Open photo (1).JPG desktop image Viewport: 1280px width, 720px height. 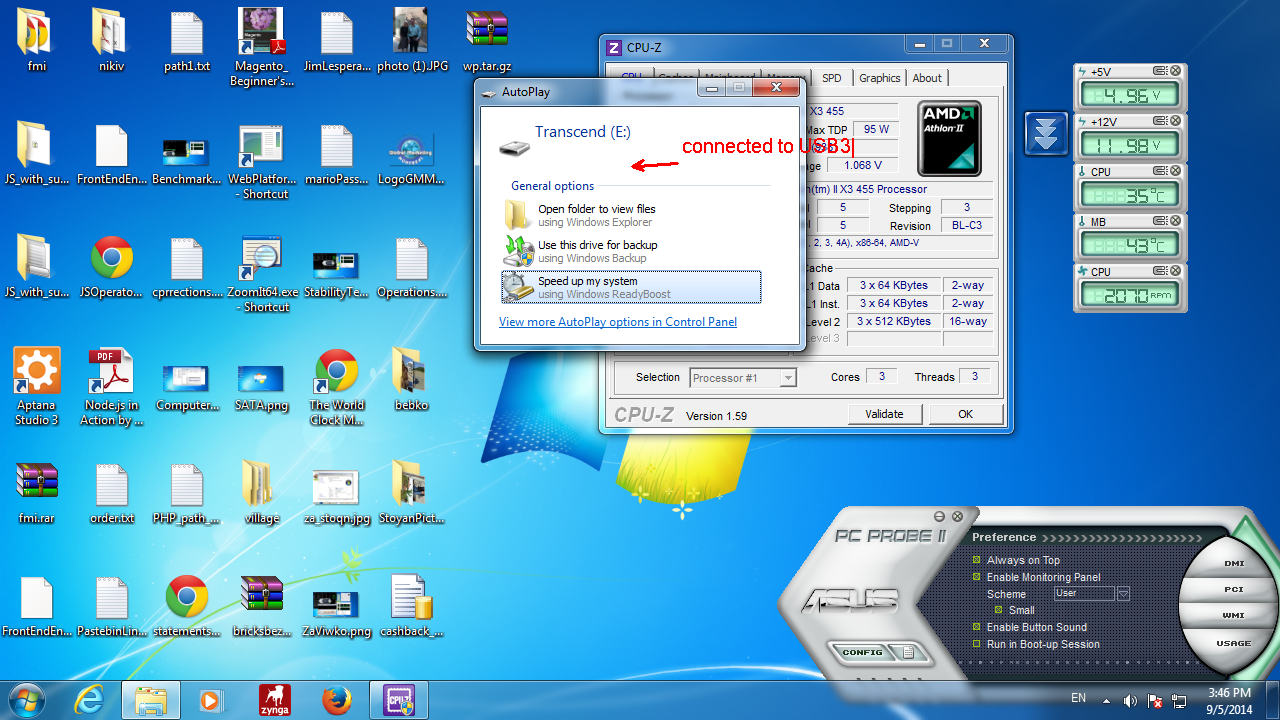(412, 40)
